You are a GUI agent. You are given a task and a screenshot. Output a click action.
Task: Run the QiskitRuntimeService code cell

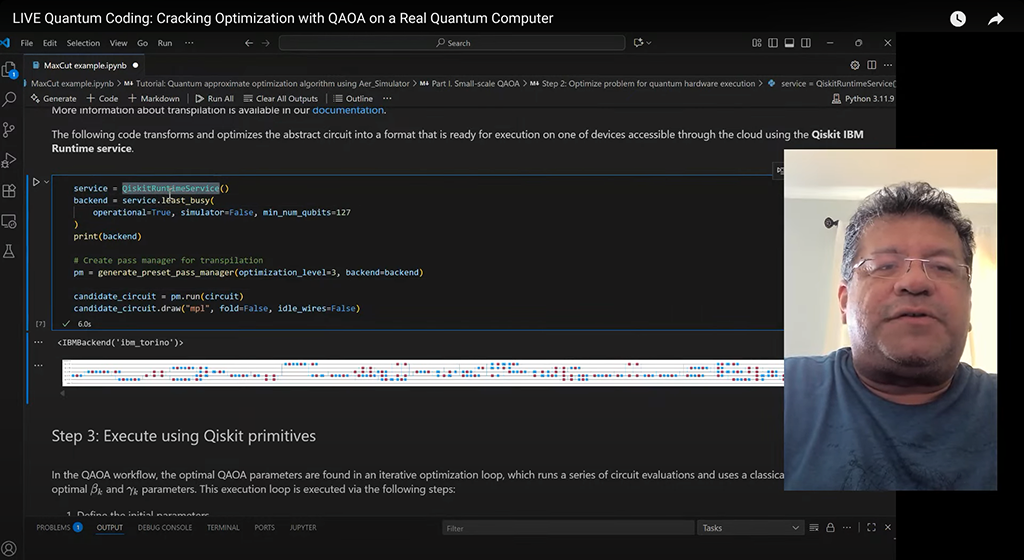(36, 182)
